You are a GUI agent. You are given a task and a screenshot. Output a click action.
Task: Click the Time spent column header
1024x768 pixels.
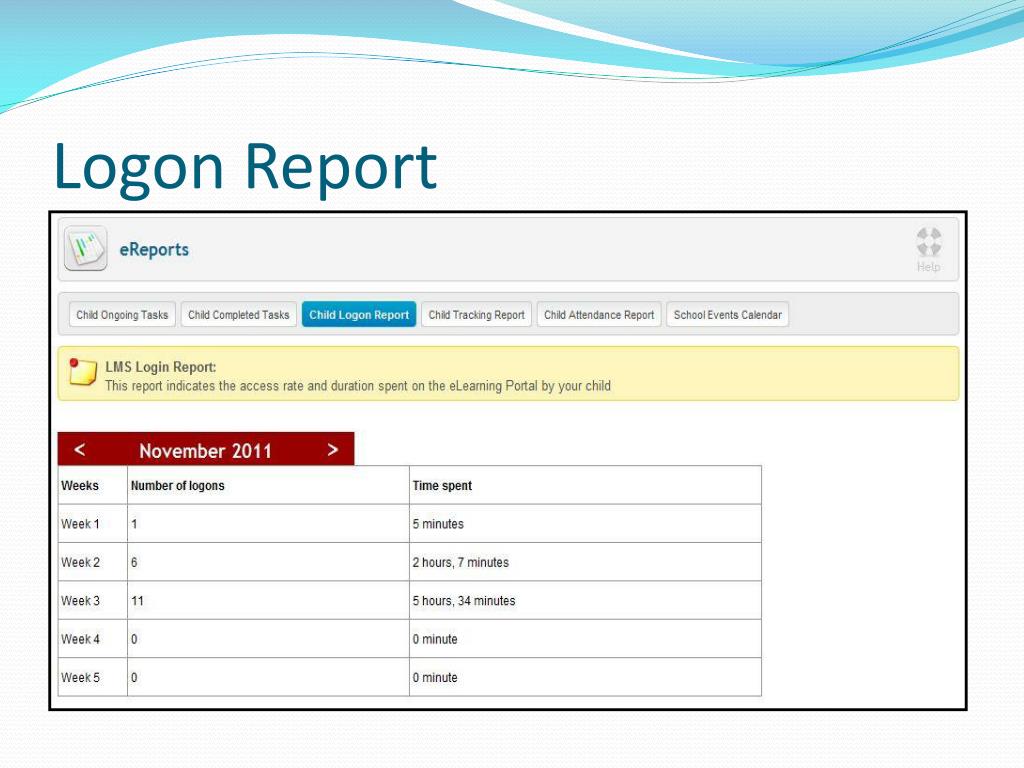click(x=442, y=485)
